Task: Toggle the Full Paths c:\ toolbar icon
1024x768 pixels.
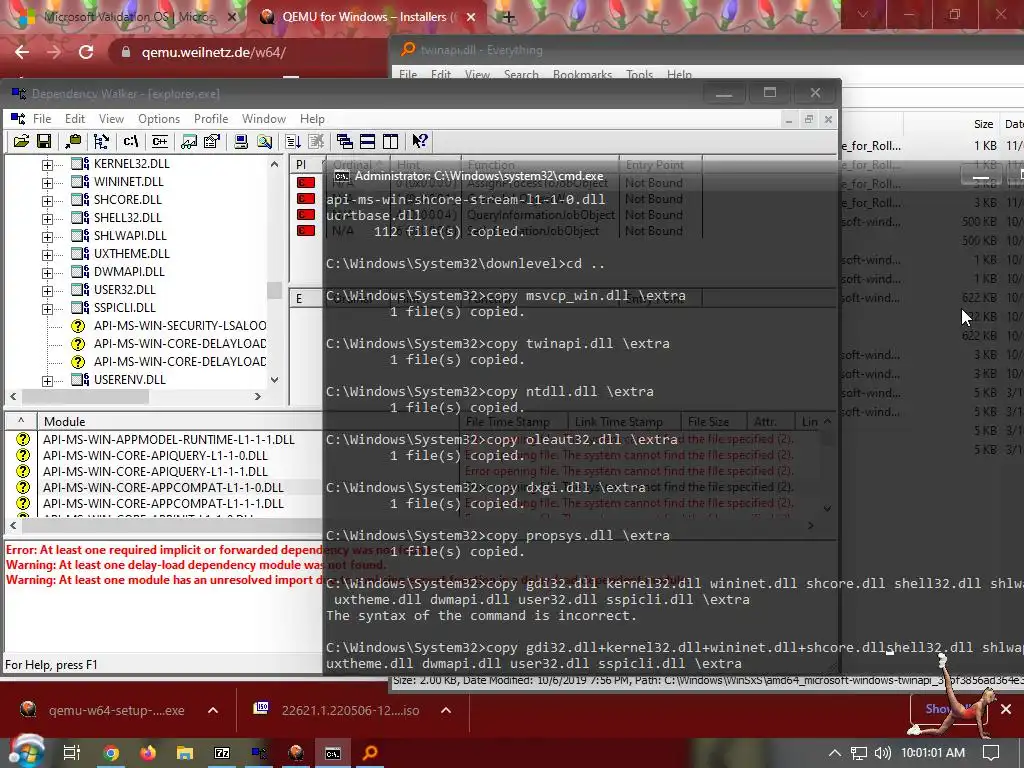Action: tap(131, 141)
